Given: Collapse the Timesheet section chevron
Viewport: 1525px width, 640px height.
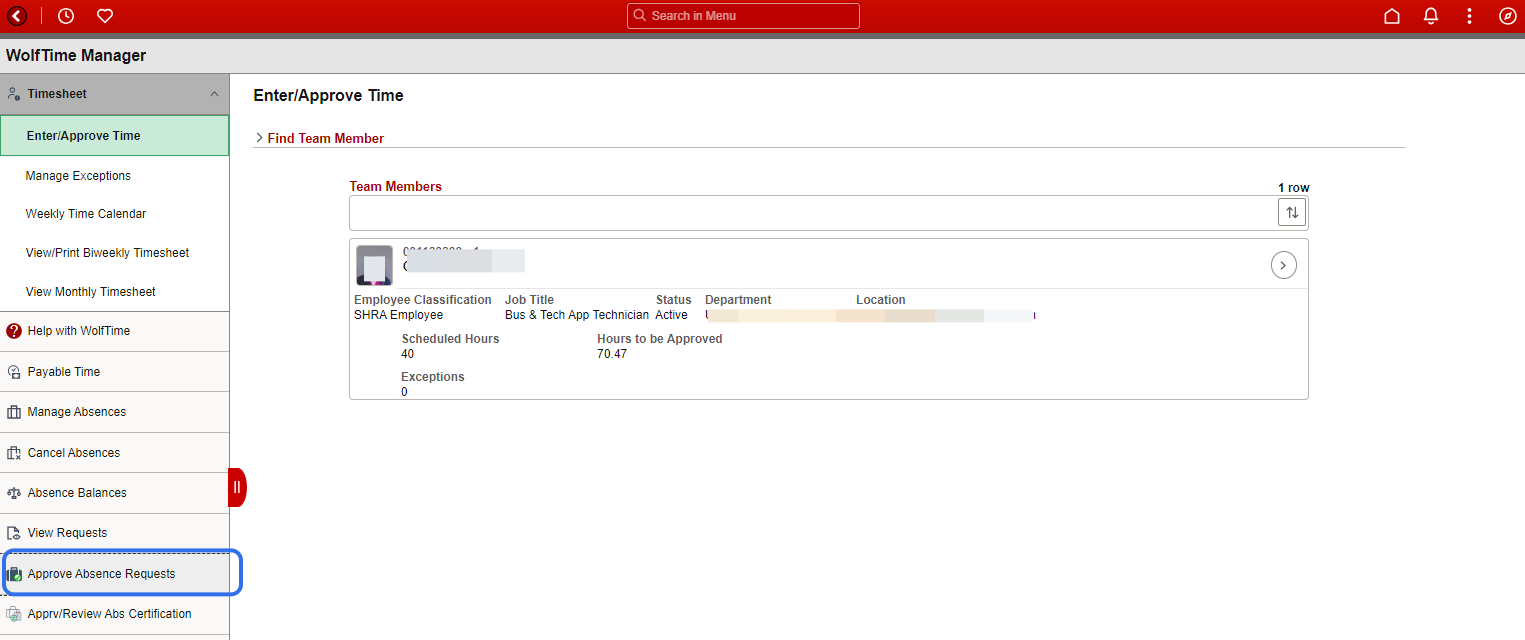Looking at the screenshot, I should tap(214, 94).
